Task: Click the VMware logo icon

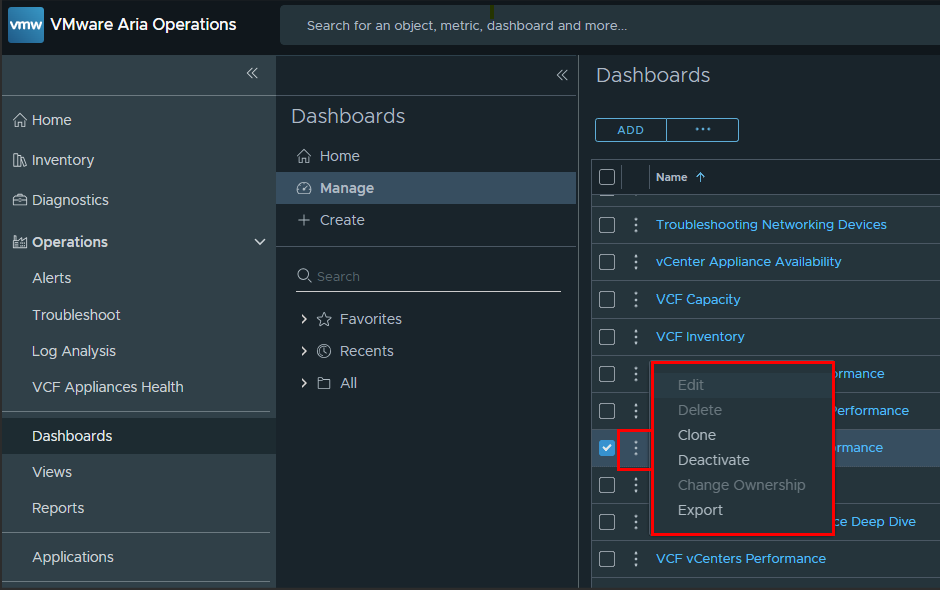Action: [x=26, y=25]
